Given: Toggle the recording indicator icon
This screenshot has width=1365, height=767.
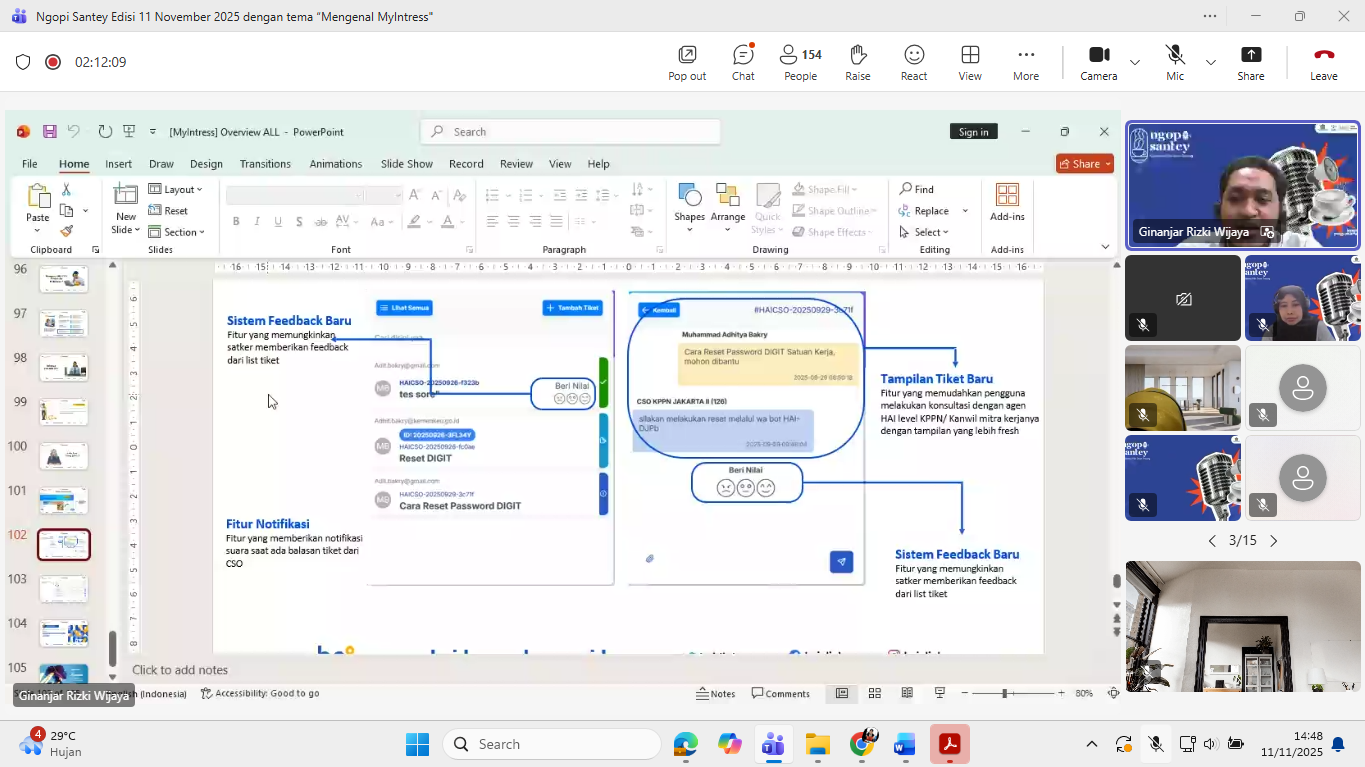Looking at the screenshot, I should tap(53, 62).
